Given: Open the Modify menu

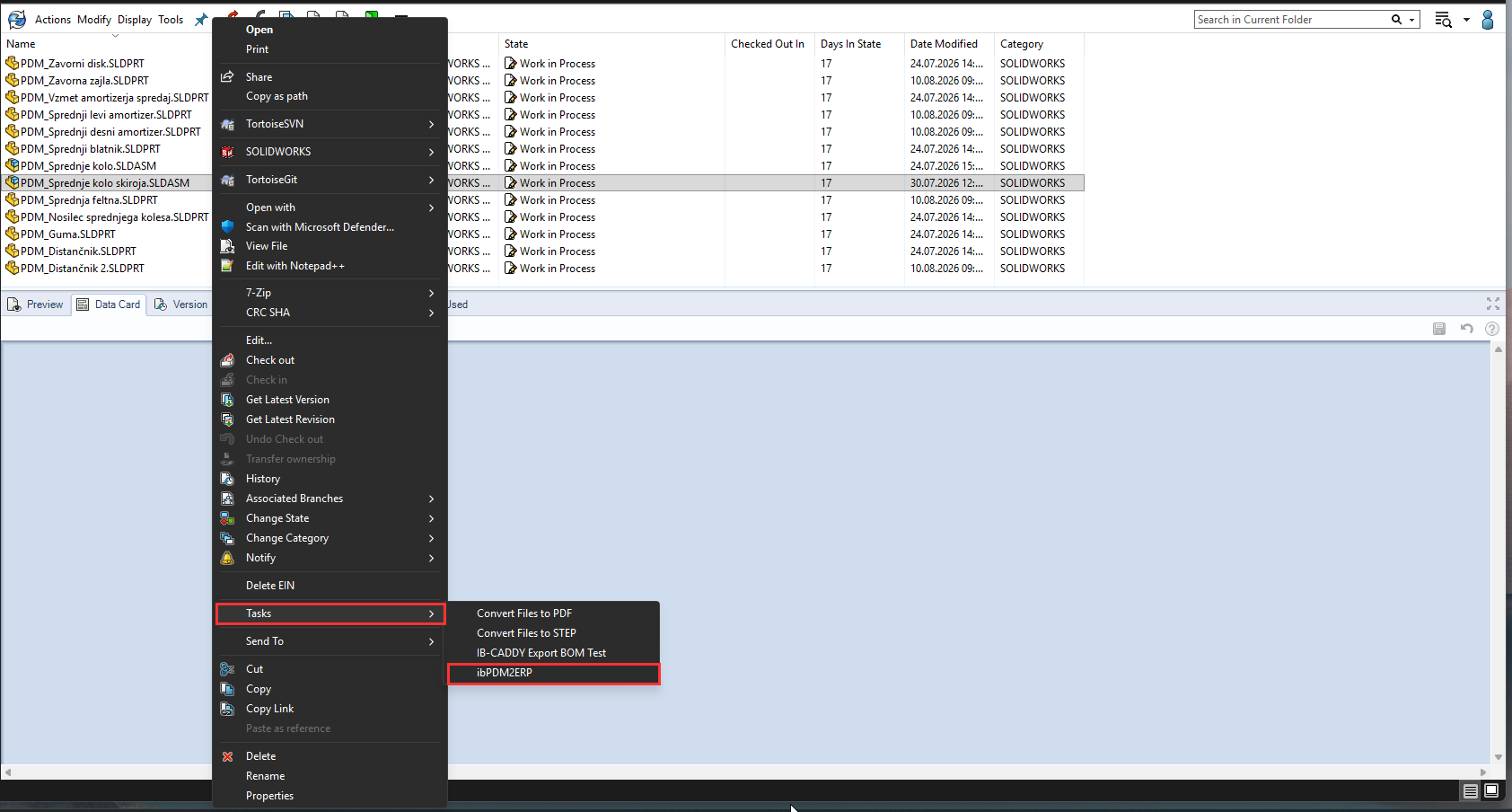Looking at the screenshot, I should [94, 20].
